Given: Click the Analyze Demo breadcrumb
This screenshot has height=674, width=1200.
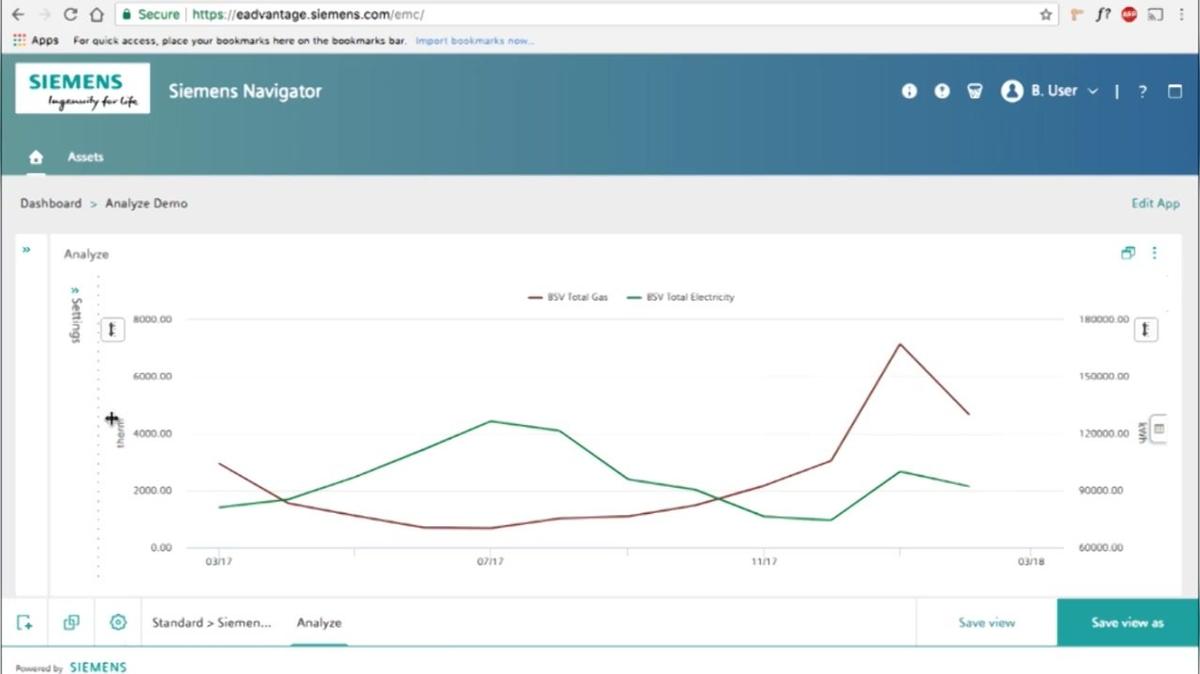Looking at the screenshot, I should [x=146, y=203].
